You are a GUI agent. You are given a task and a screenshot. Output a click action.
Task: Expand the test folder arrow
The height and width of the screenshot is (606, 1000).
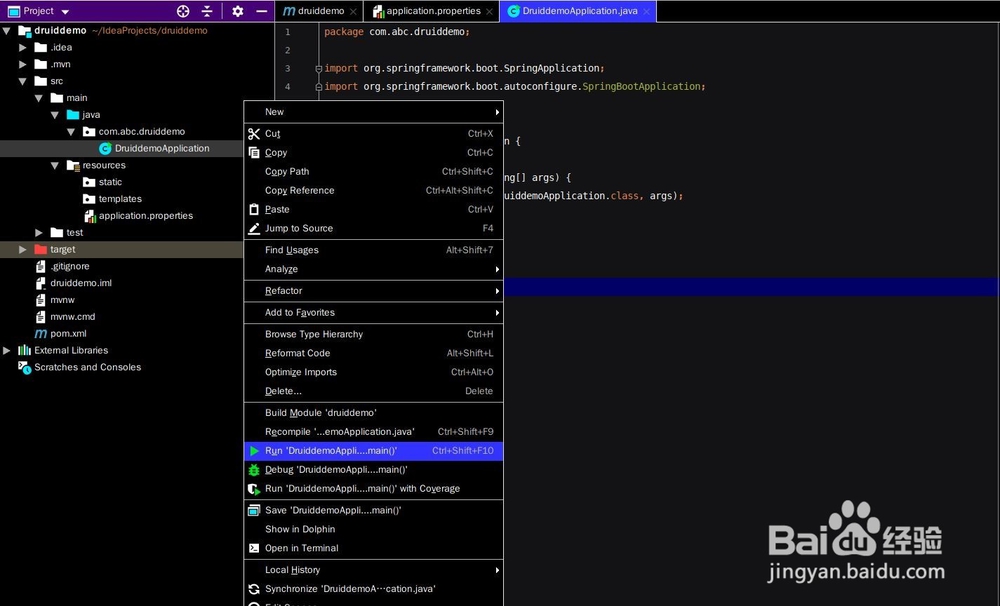pos(39,232)
